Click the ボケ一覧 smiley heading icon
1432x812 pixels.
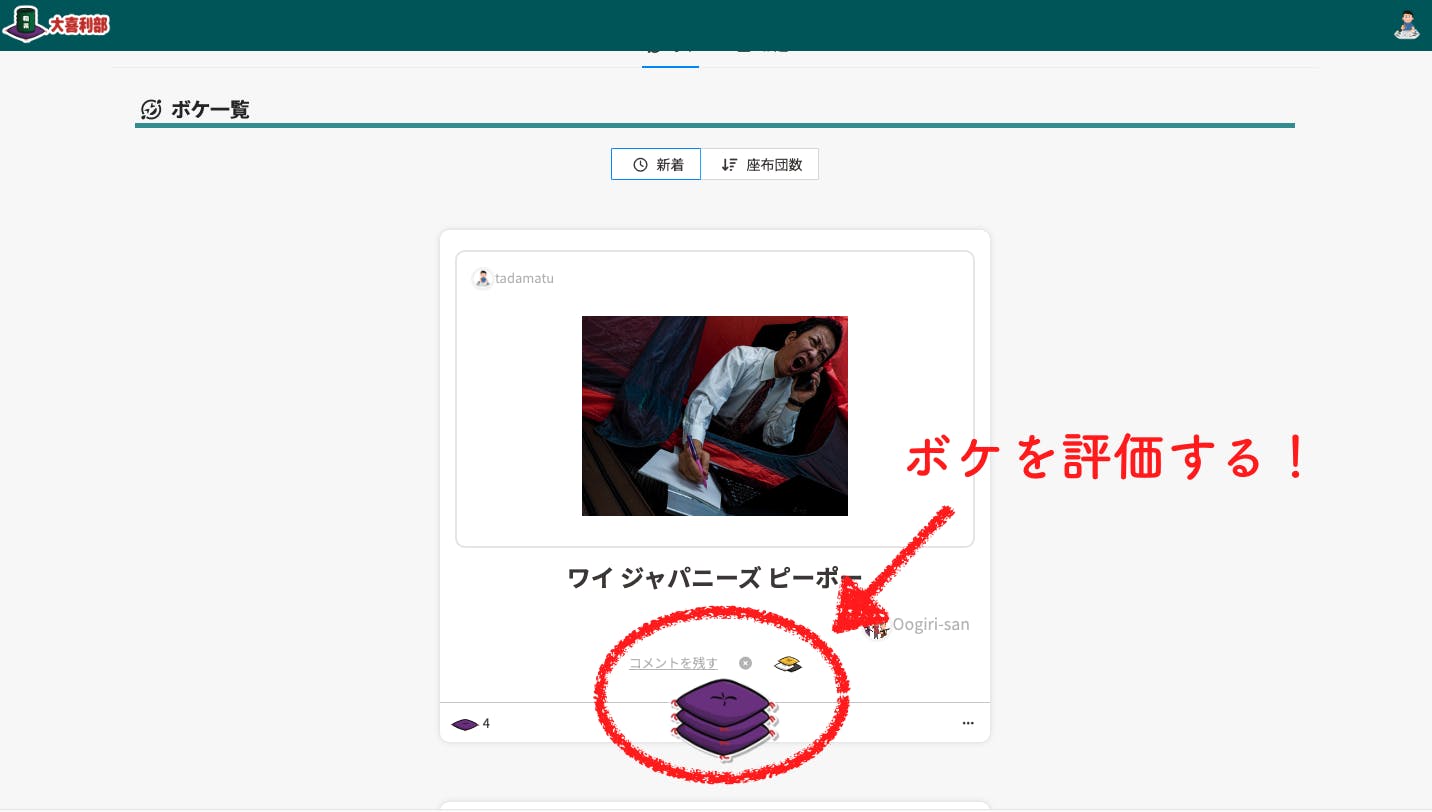click(151, 110)
